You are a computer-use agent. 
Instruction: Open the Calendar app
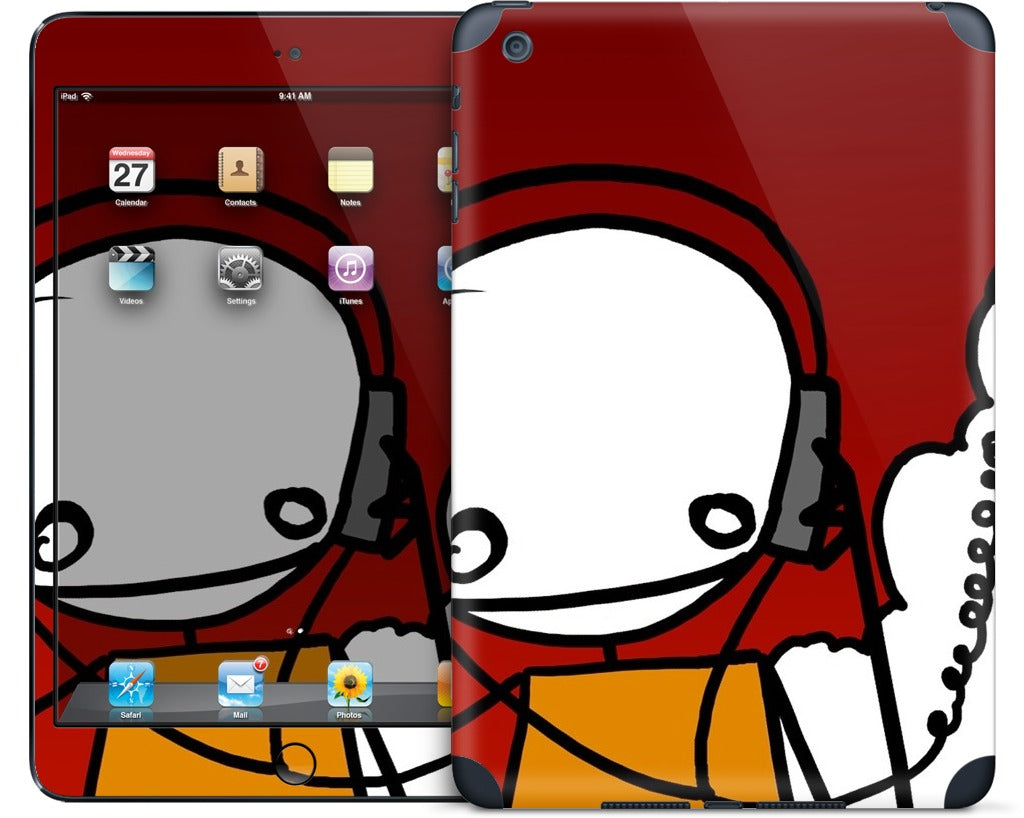click(x=131, y=170)
